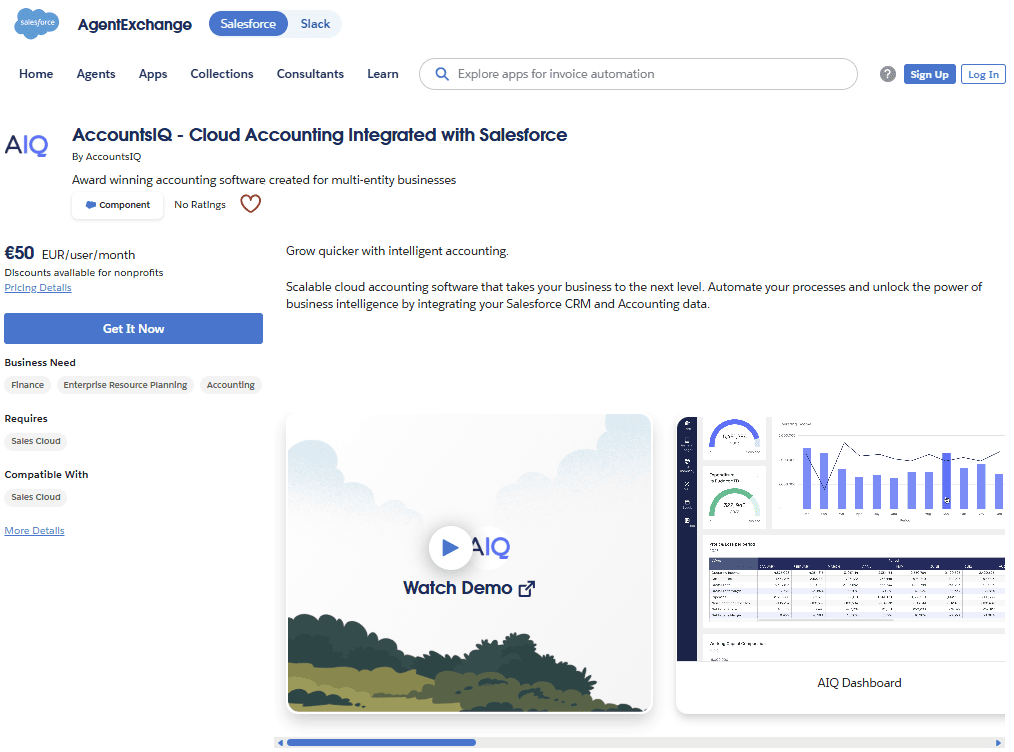Click the scrollbar right arrow
This screenshot has height=752, width=1014.
(998, 742)
